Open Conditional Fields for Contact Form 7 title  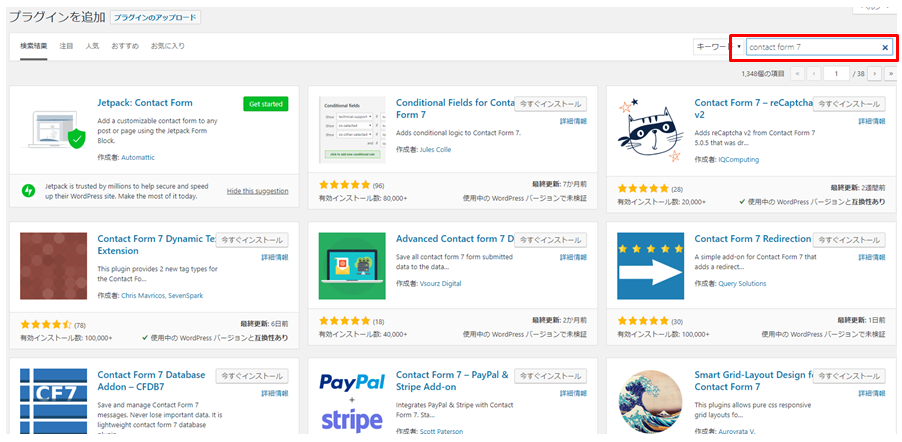point(455,109)
